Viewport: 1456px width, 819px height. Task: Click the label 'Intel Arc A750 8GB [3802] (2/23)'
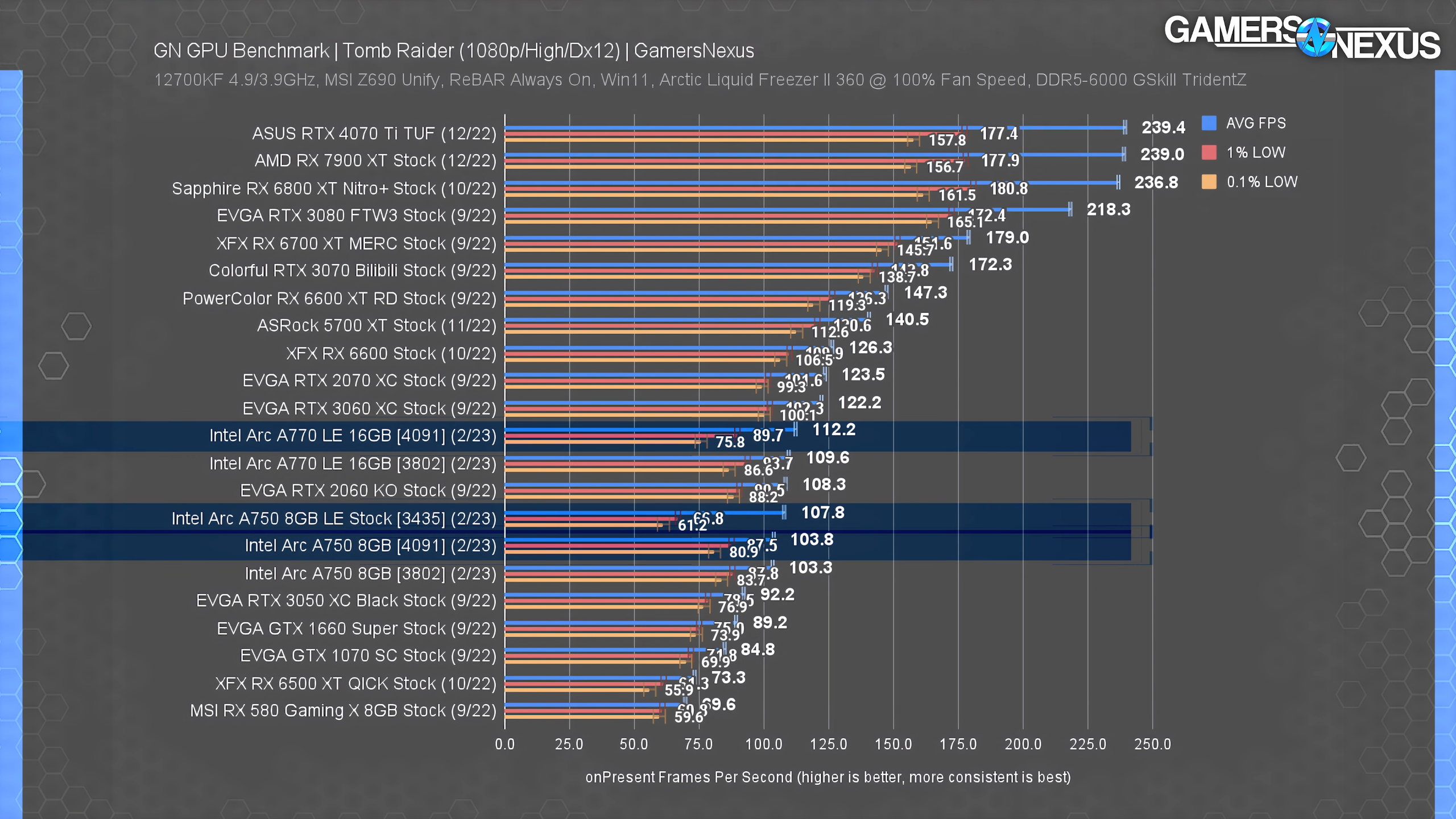coord(371,574)
